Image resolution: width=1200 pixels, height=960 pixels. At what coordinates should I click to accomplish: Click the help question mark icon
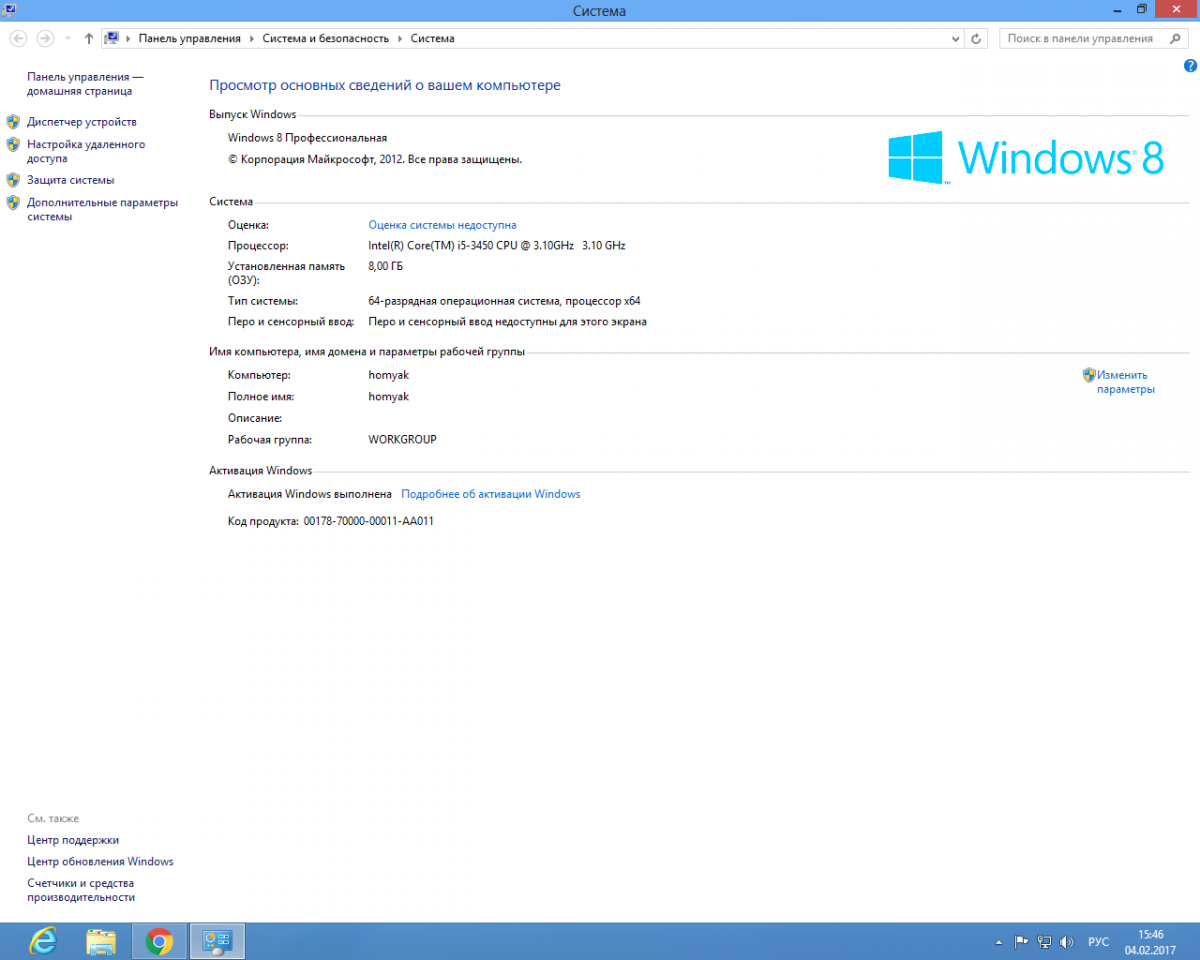coord(1190,66)
